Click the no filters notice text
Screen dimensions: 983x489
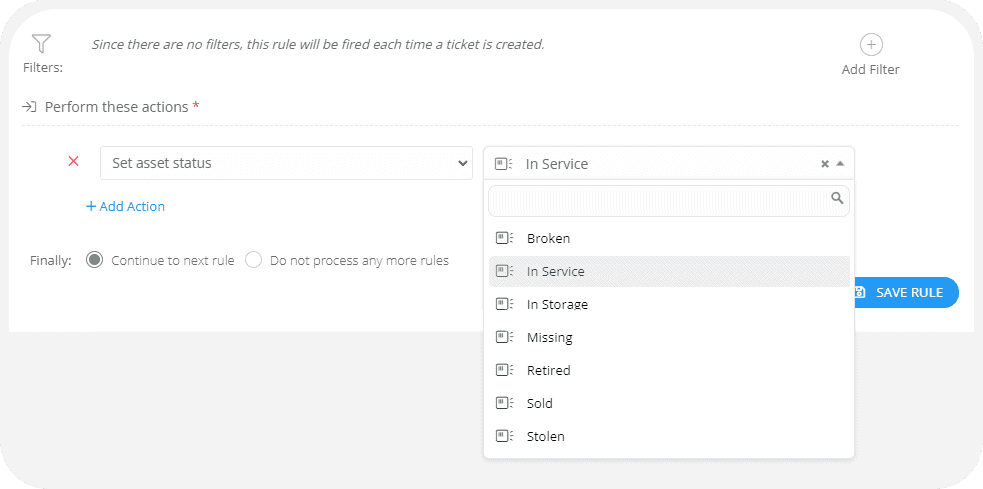click(x=318, y=45)
